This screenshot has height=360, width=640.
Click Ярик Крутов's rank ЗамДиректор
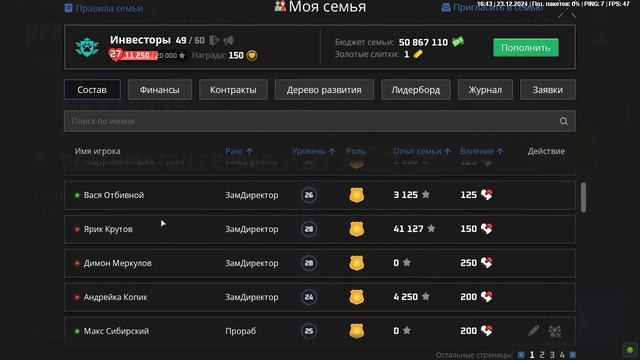tap(252, 229)
